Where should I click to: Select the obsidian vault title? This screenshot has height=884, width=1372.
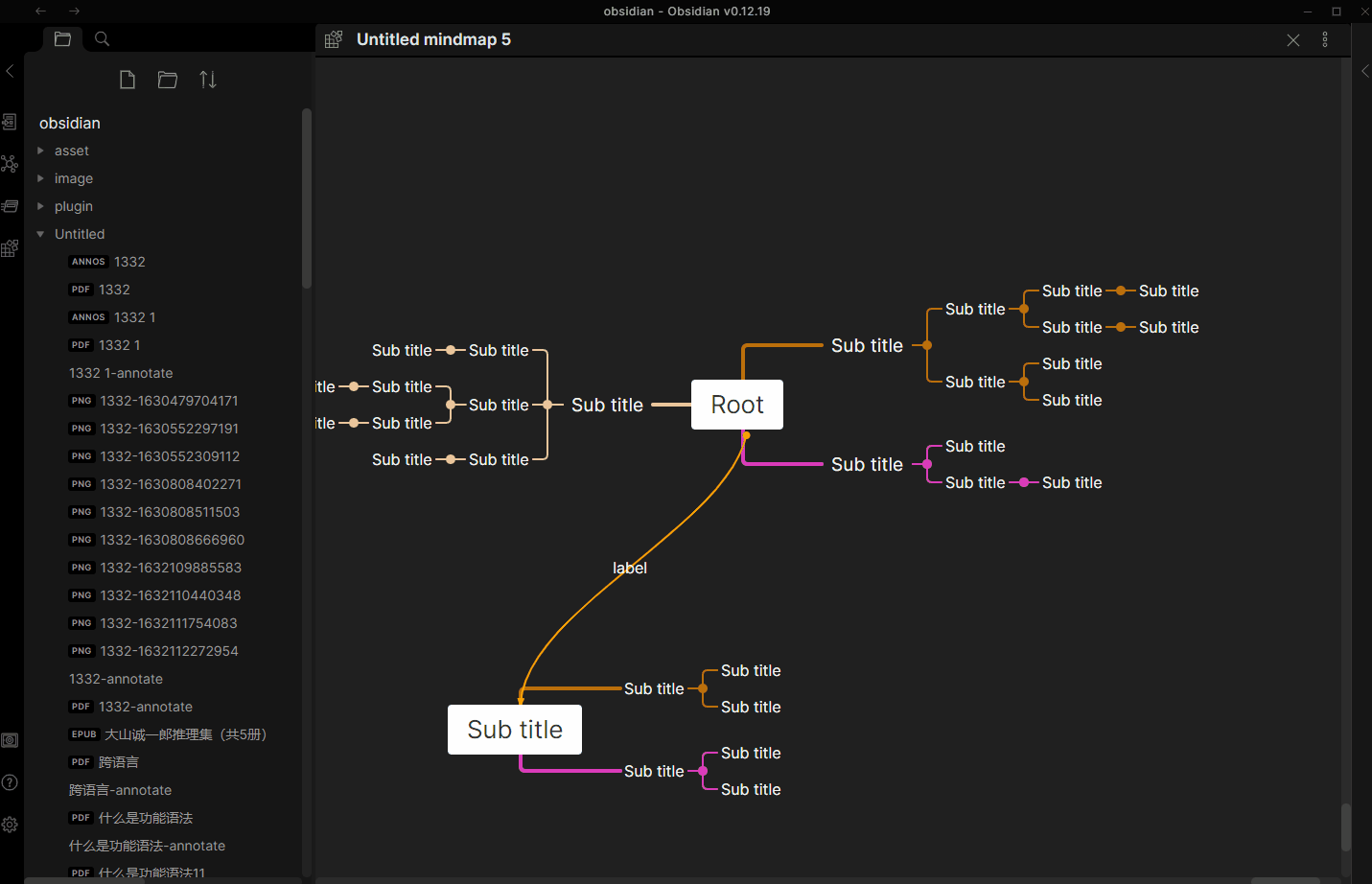[x=70, y=123]
